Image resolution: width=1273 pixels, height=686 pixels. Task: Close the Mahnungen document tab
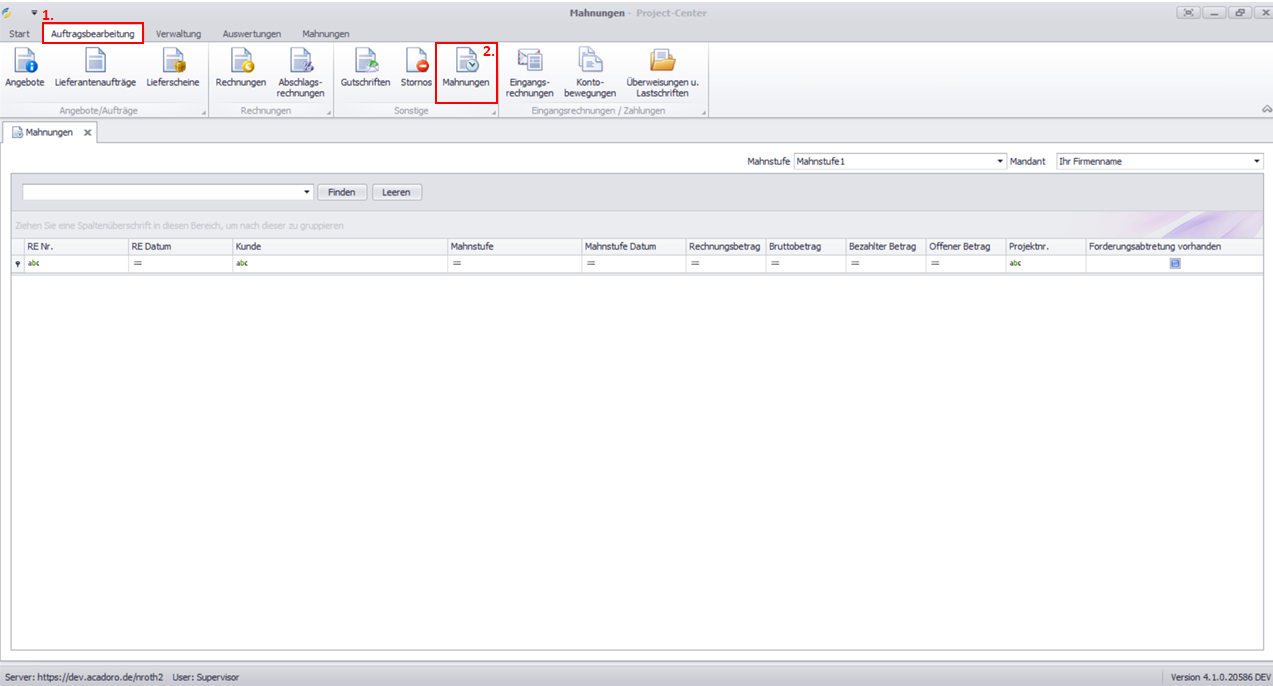click(87, 132)
